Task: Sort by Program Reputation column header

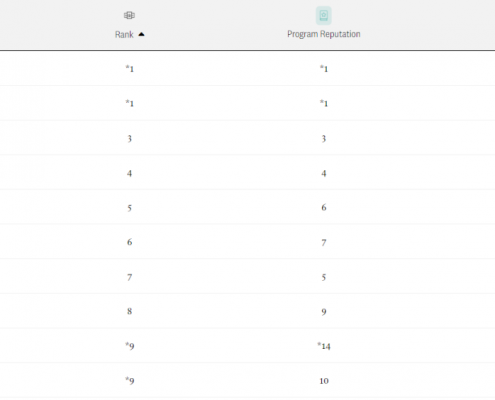Action: [324, 34]
